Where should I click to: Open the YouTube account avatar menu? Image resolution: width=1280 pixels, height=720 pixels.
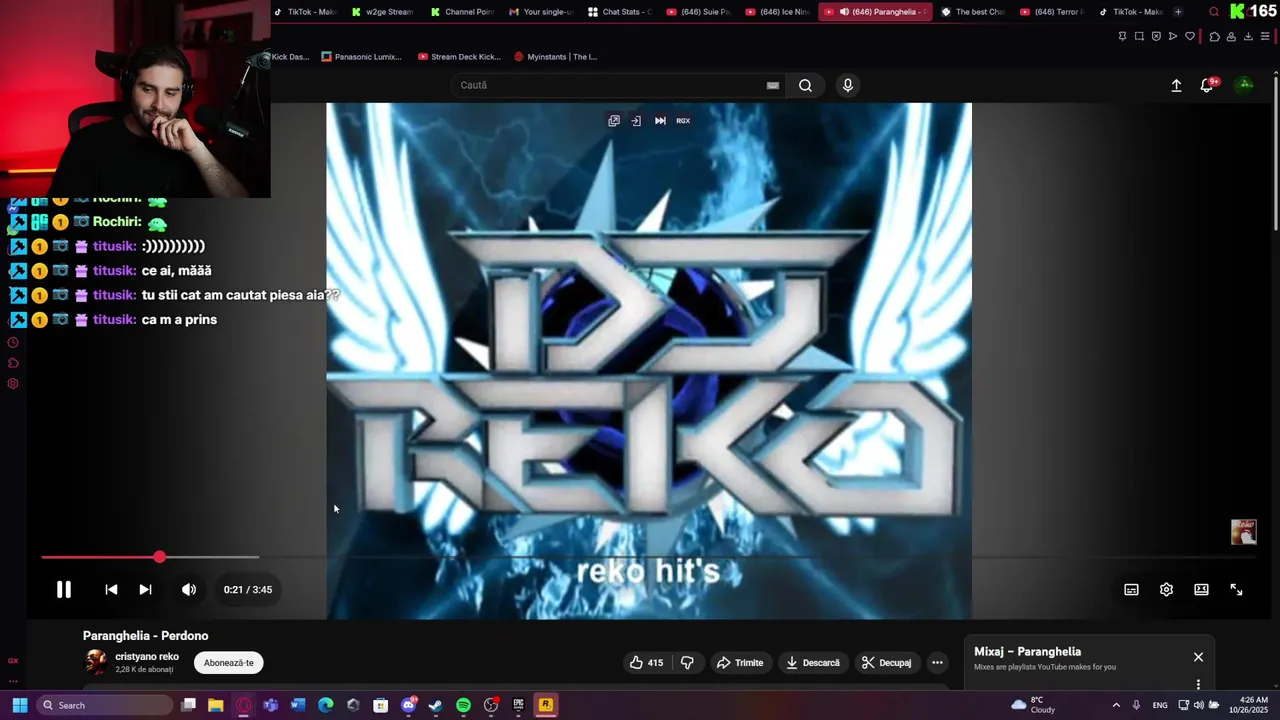[1245, 85]
